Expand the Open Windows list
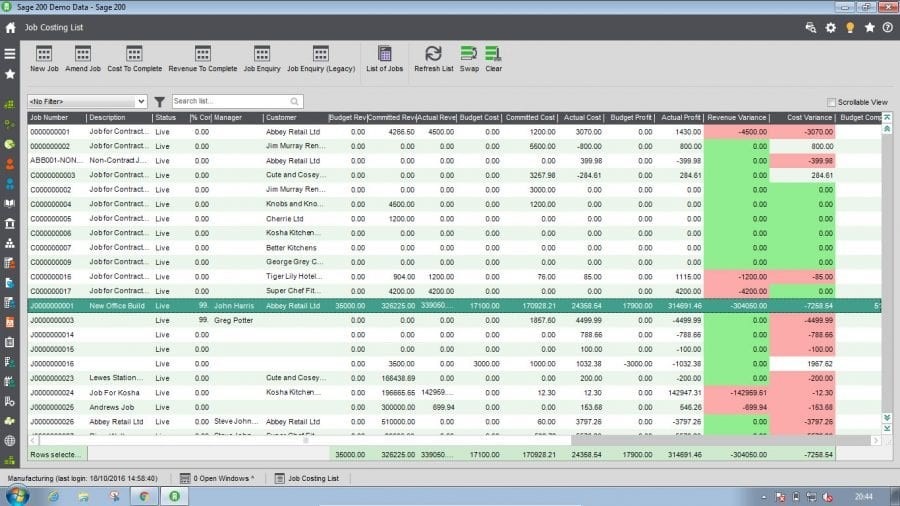The width and height of the screenshot is (900, 506). click(x=217, y=478)
